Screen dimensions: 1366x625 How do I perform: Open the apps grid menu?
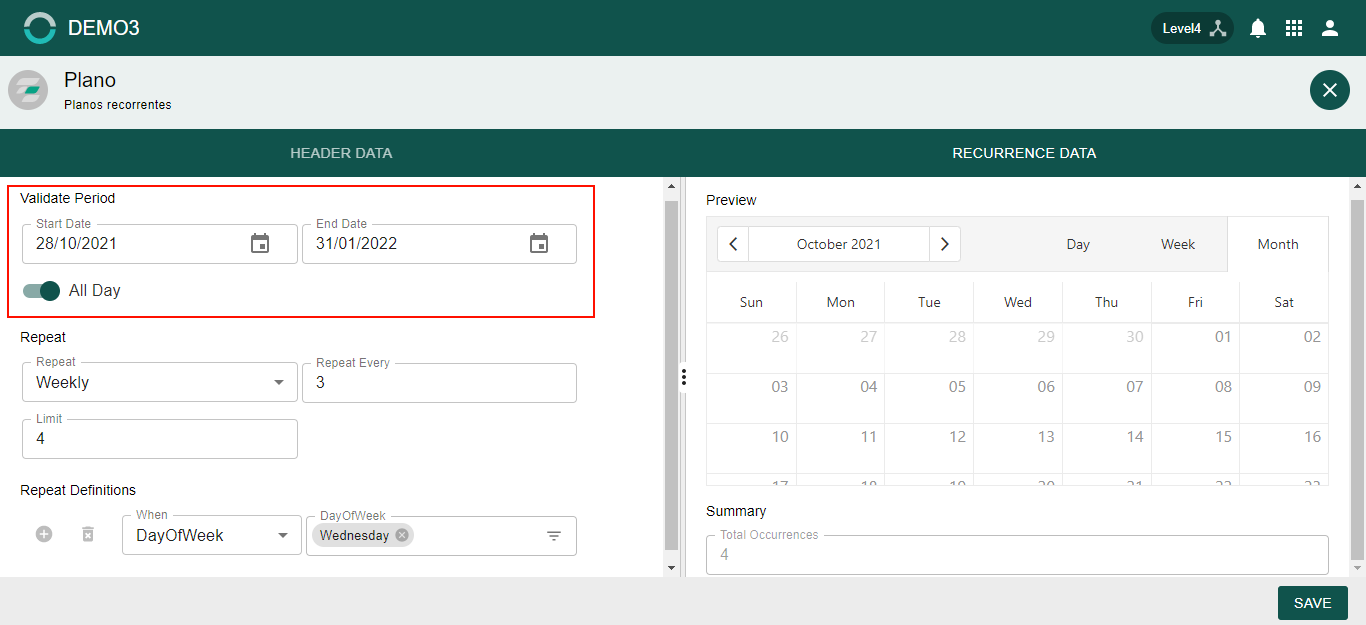pyautogui.click(x=1294, y=28)
